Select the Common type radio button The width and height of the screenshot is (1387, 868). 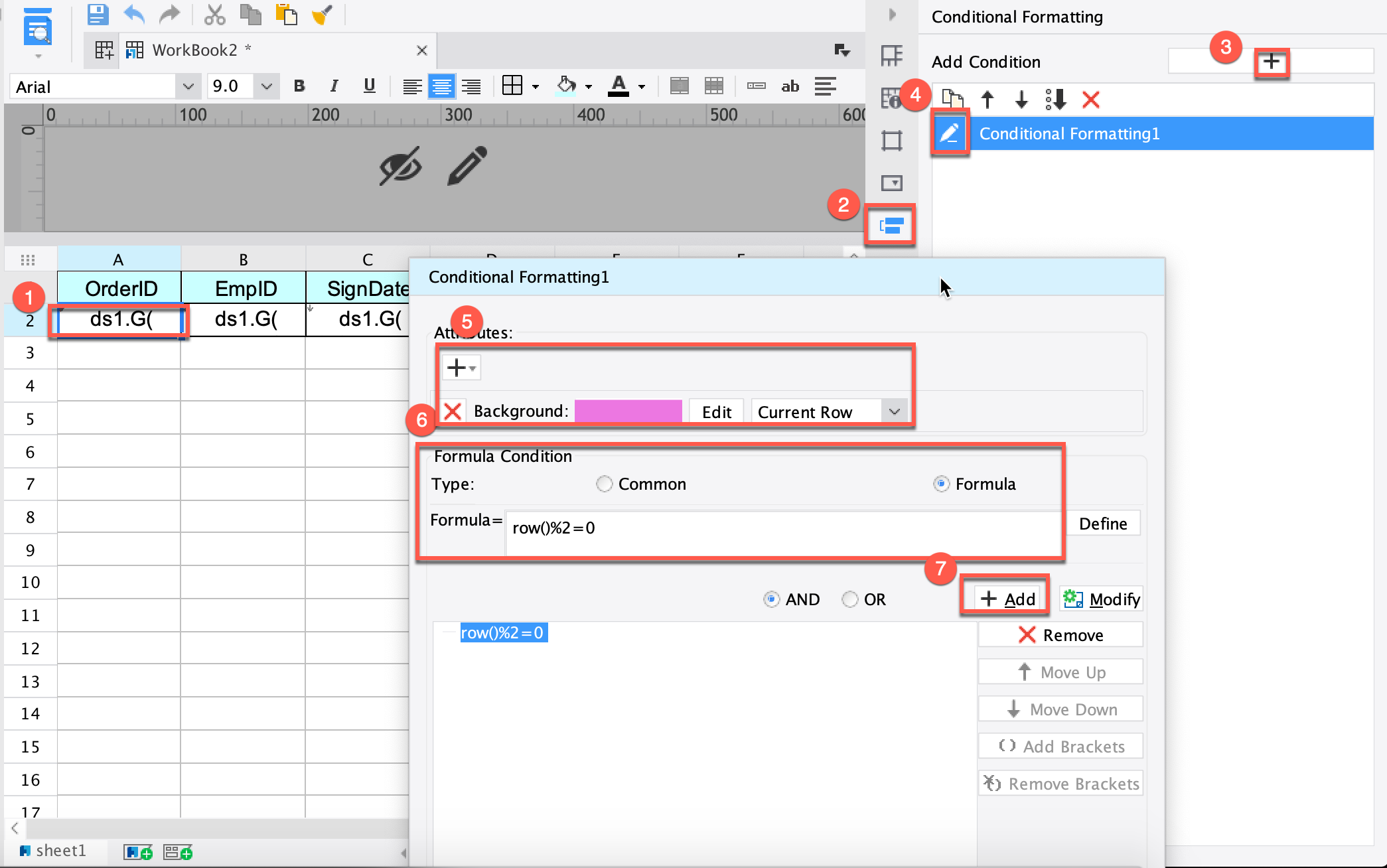604,484
